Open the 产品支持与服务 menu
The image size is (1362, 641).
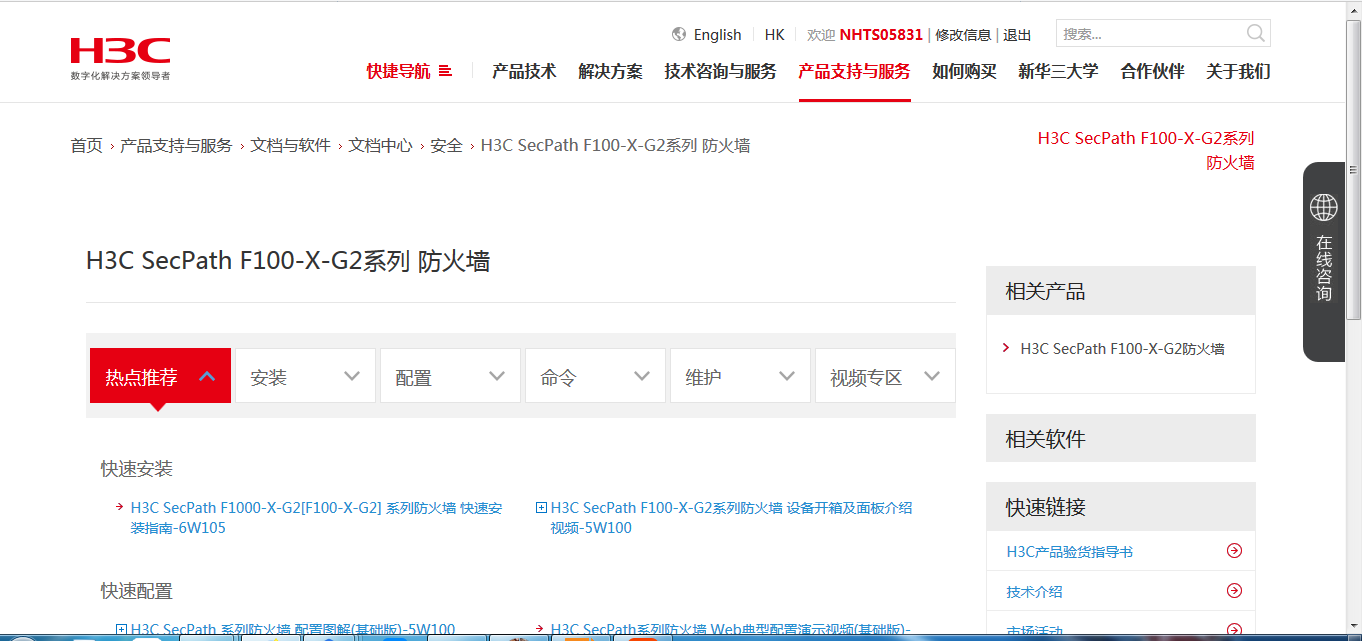tap(854, 71)
